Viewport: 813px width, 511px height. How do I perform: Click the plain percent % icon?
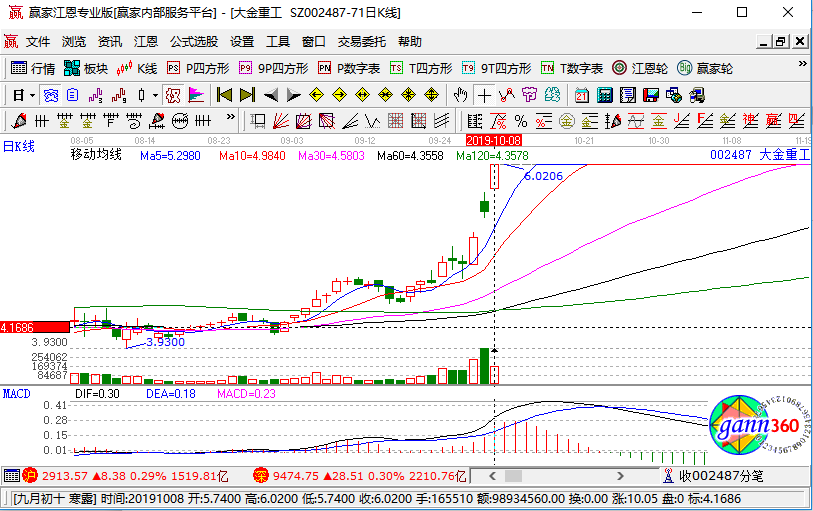521,121
